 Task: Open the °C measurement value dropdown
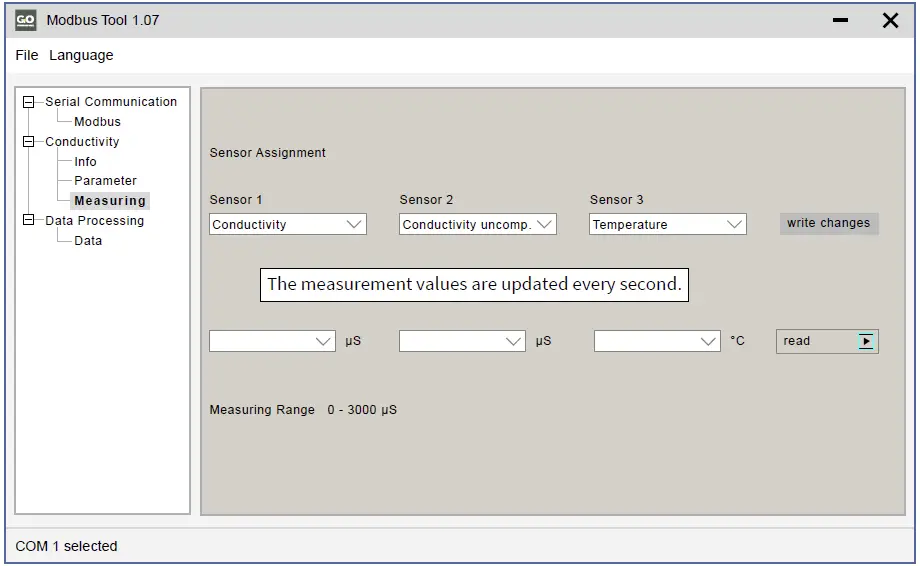657,341
